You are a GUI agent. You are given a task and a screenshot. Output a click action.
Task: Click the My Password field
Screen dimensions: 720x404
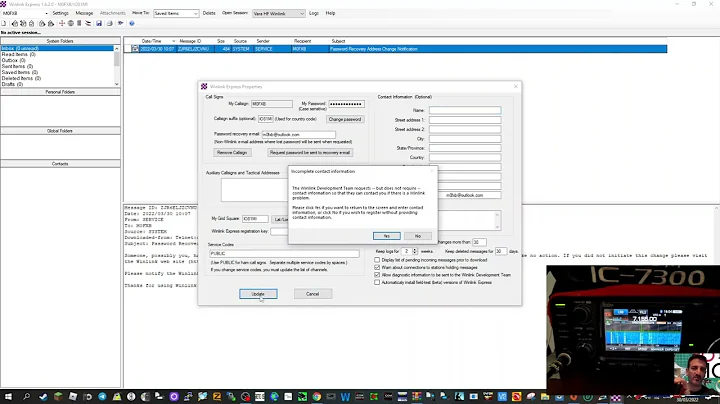[347, 104]
